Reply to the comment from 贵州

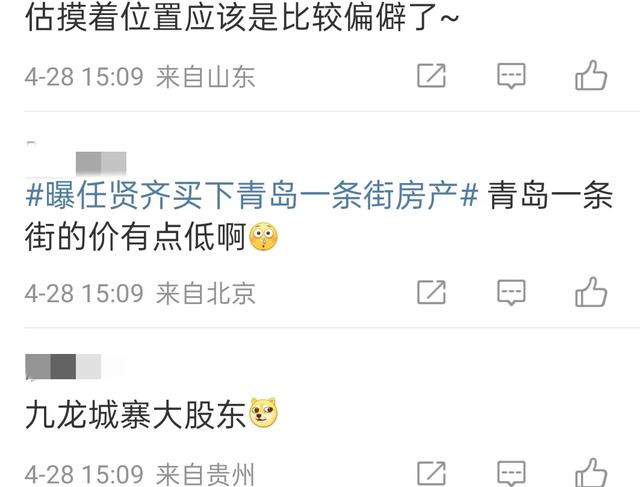tap(511, 474)
